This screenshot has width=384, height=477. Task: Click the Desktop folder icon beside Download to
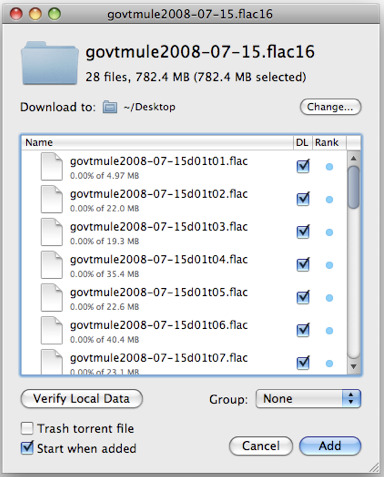point(110,107)
